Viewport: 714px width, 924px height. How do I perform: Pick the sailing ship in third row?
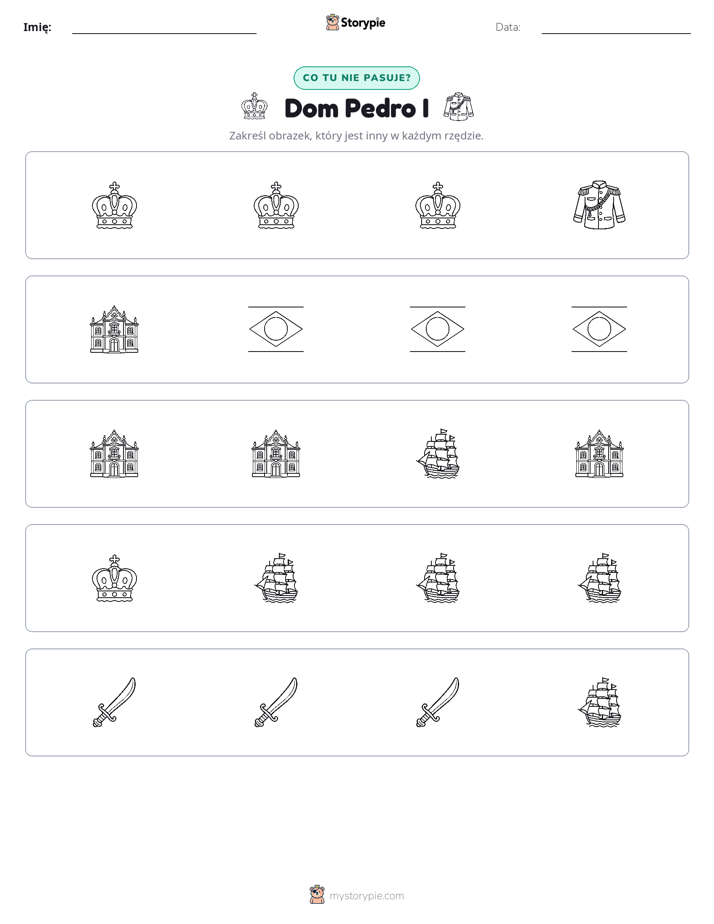(x=438, y=454)
